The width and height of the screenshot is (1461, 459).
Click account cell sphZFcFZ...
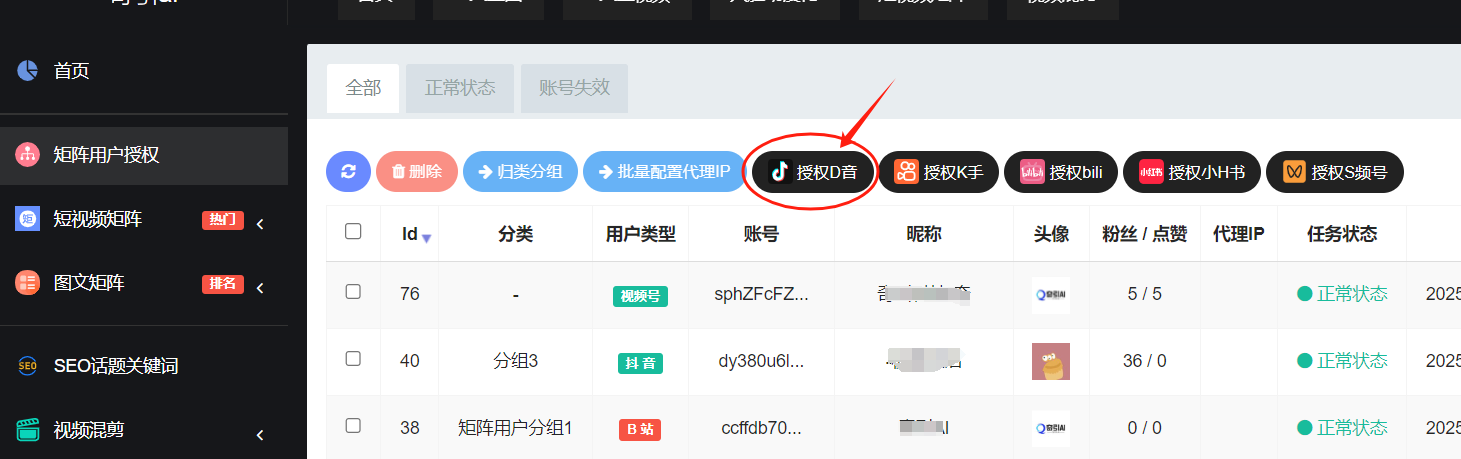[x=761, y=294]
